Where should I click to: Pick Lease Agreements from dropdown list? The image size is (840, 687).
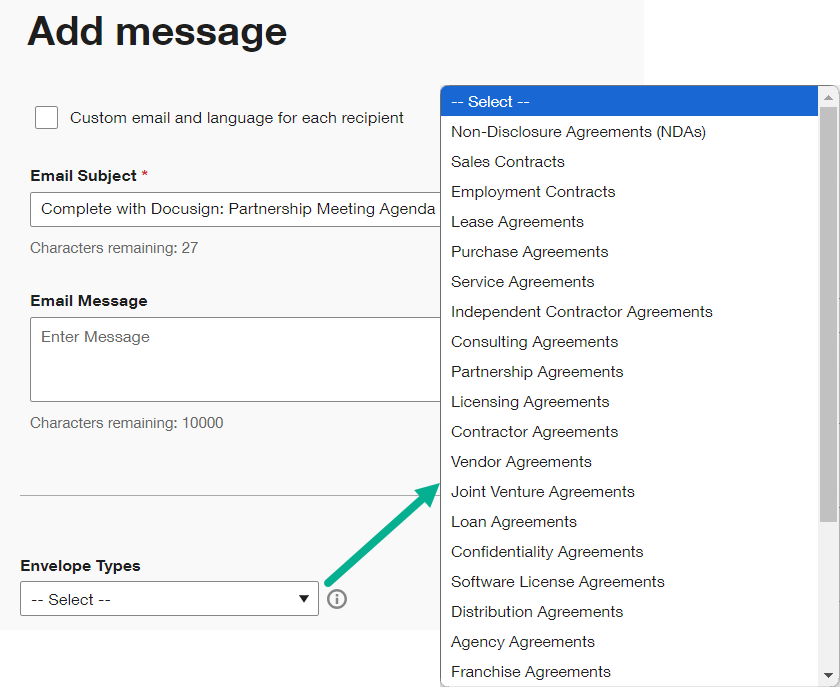[517, 222]
